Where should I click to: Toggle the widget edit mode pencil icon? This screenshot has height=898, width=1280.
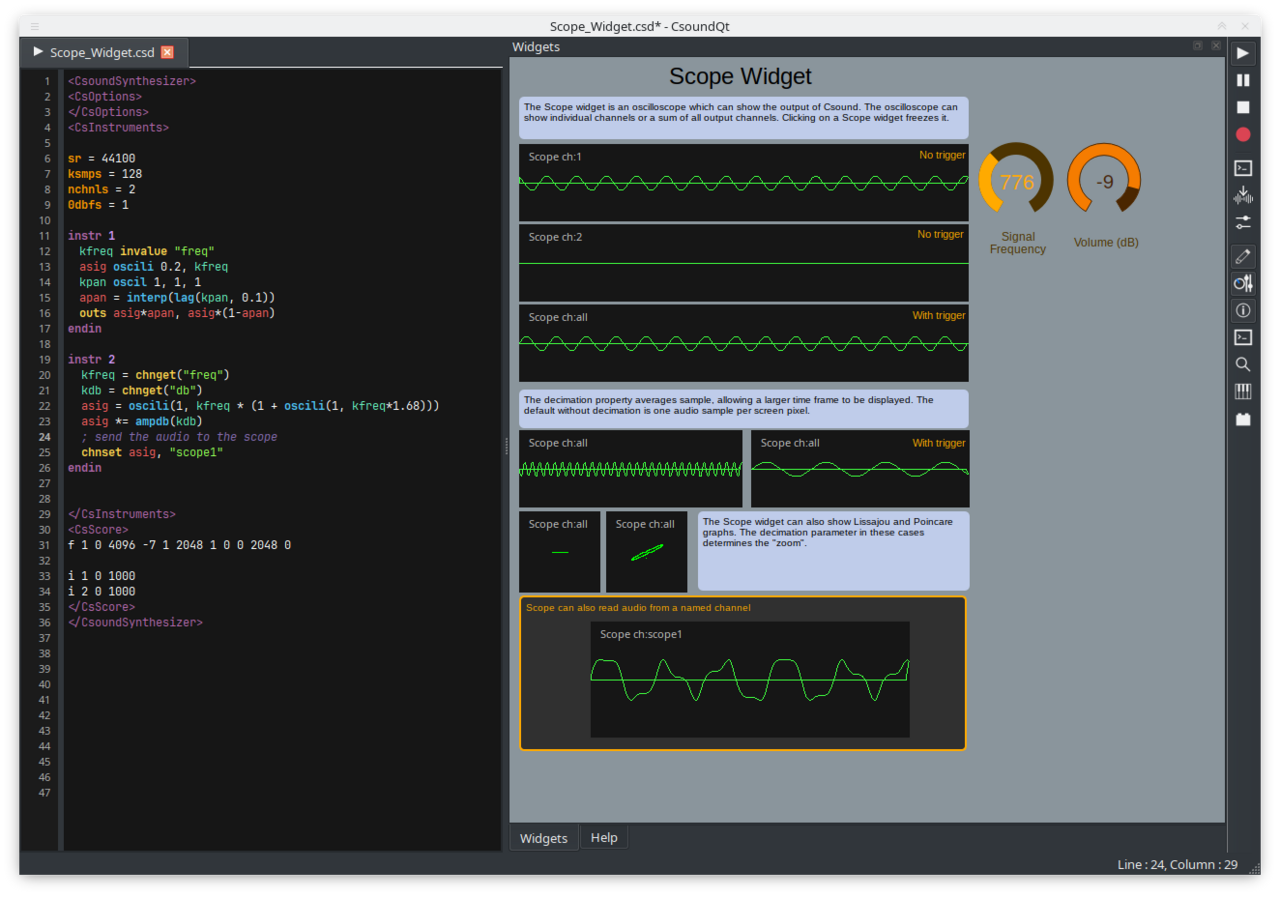pyautogui.click(x=1243, y=256)
